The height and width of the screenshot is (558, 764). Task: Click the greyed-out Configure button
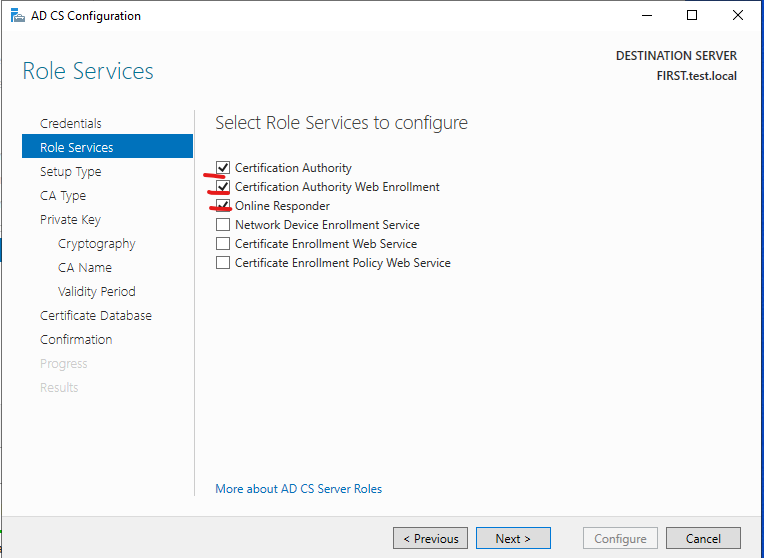click(x=620, y=538)
